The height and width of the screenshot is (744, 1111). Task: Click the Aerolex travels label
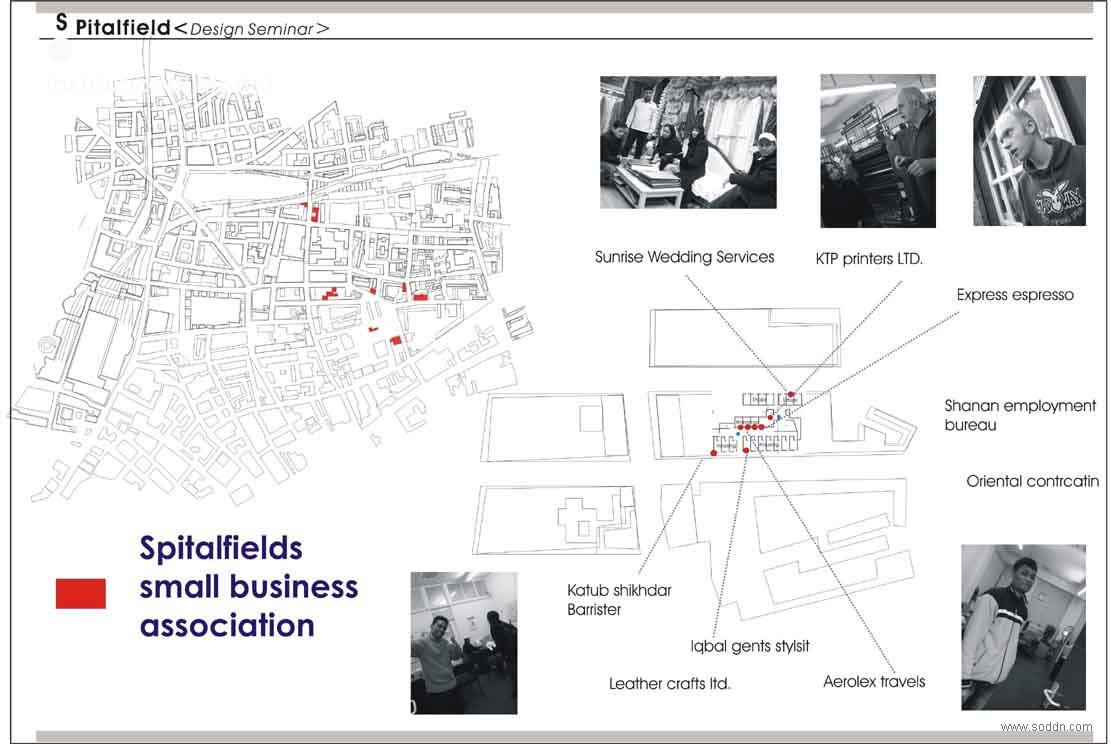pos(874,682)
